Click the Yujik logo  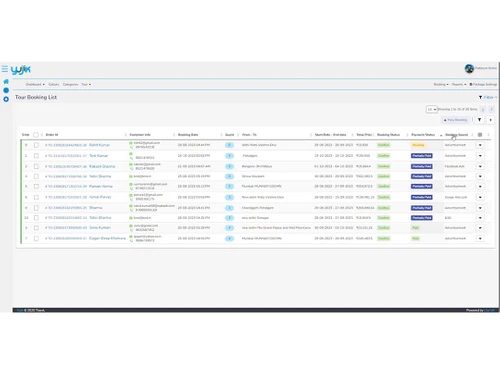21,70
